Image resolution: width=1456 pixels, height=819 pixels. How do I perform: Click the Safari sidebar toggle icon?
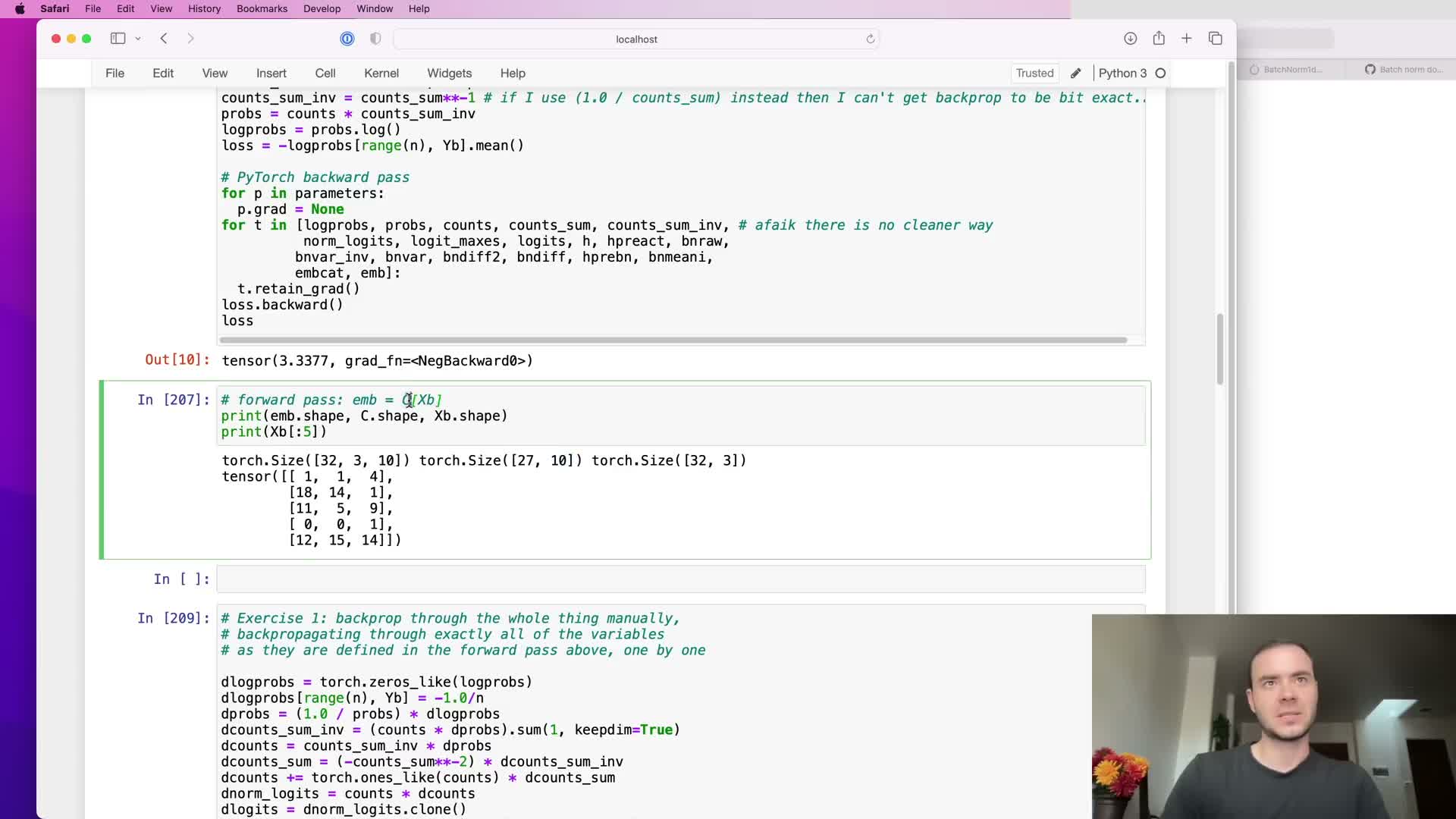click(118, 39)
